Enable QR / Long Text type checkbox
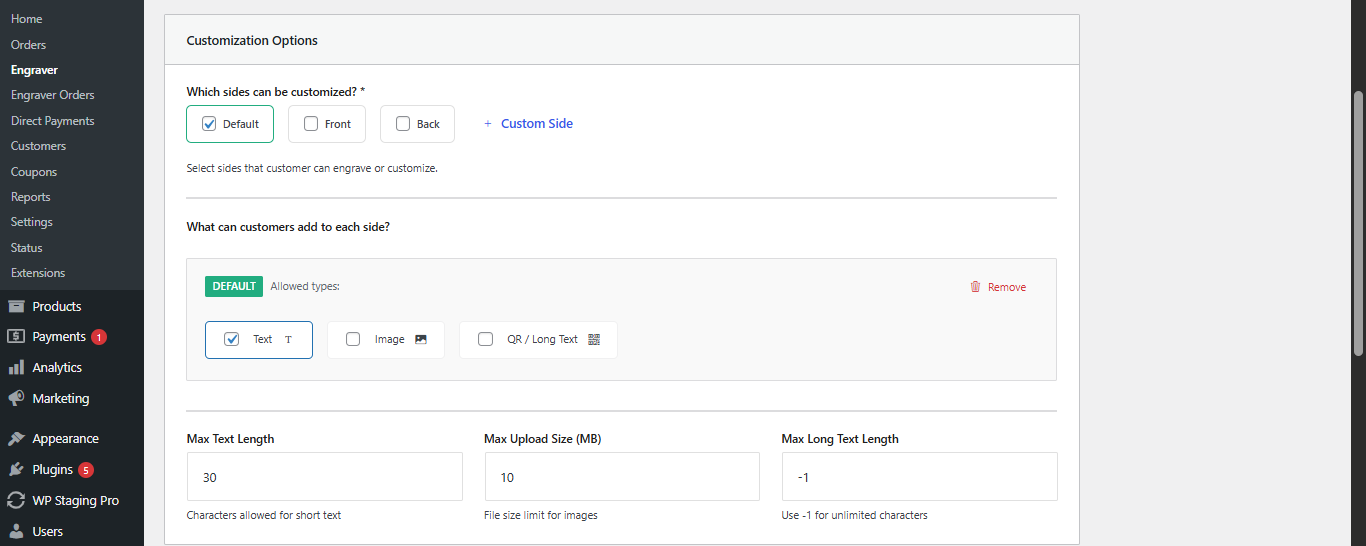Image resolution: width=1366 pixels, height=546 pixels. 486,339
